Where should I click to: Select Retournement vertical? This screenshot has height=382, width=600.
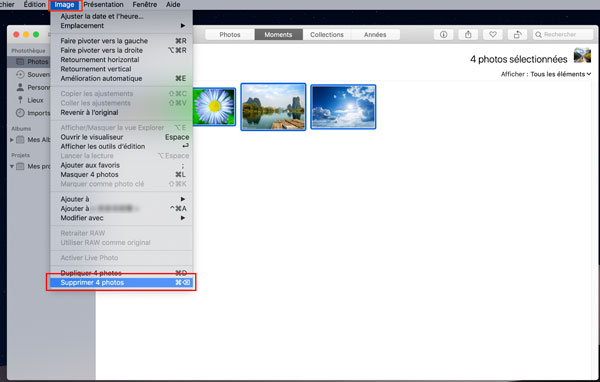121,69
